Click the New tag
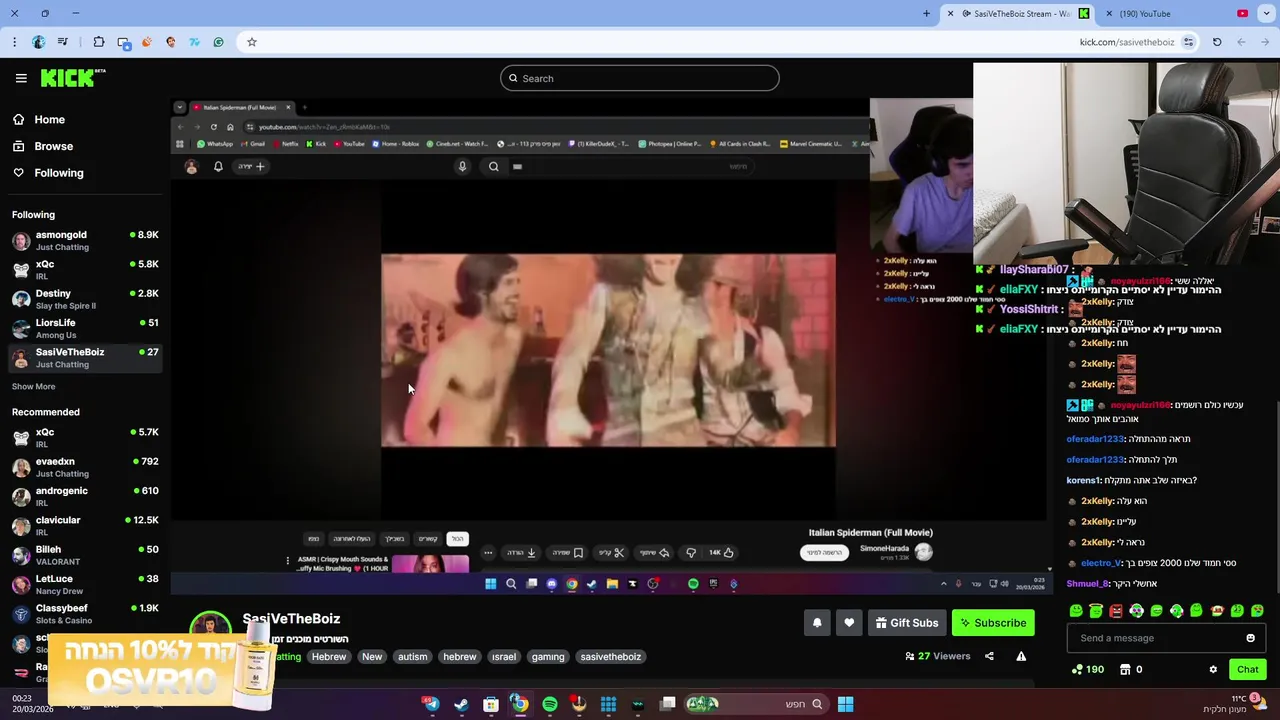 coord(372,657)
